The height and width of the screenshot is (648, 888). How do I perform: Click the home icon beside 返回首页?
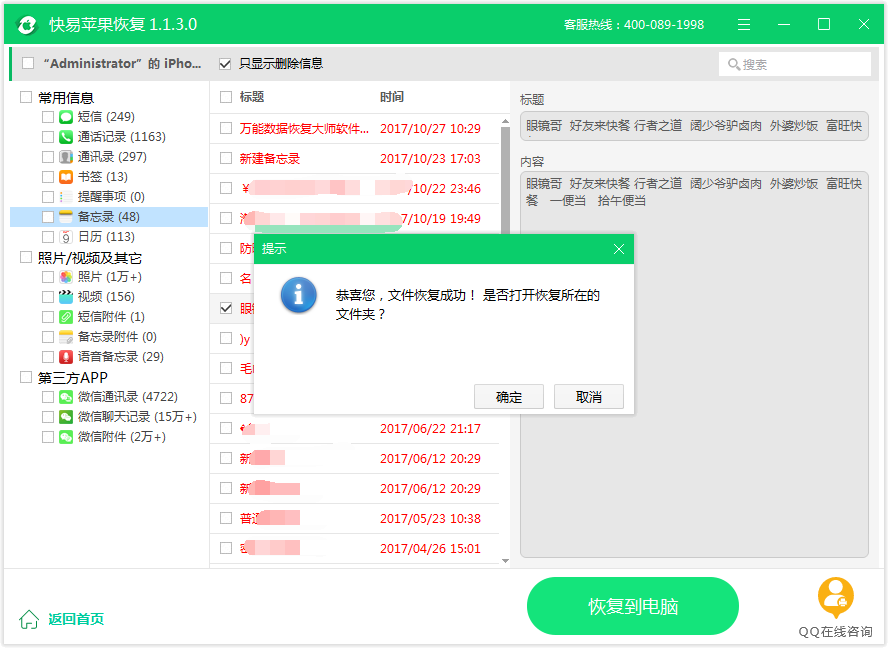pyautogui.click(x=29, y=619)
